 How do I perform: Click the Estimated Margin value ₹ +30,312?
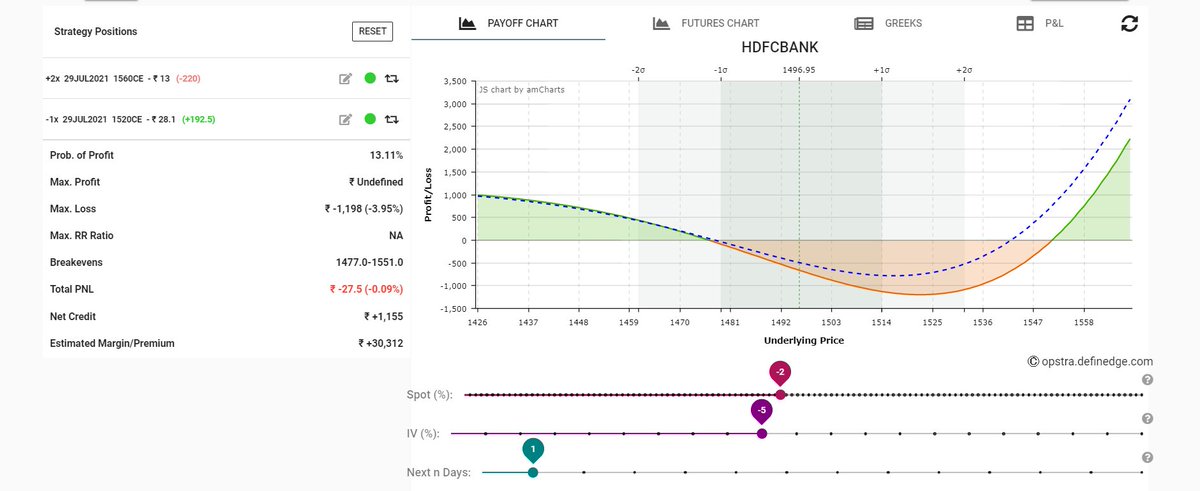coord(381,343)
